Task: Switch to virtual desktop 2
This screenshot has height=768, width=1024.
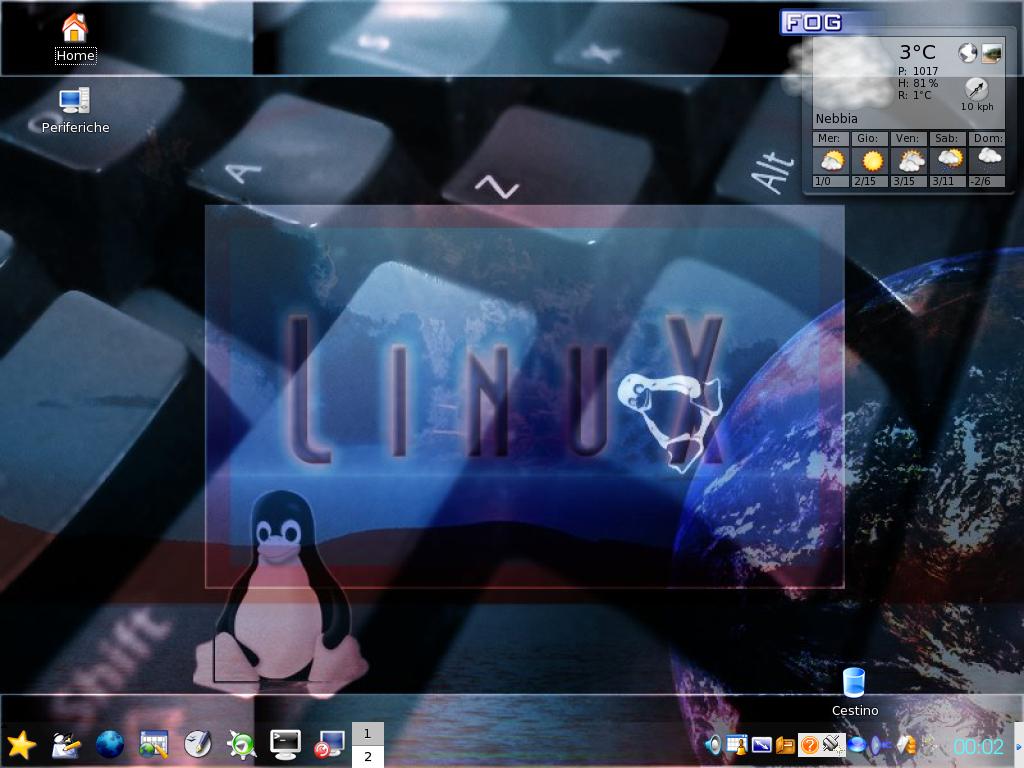Action: (368, 756)
